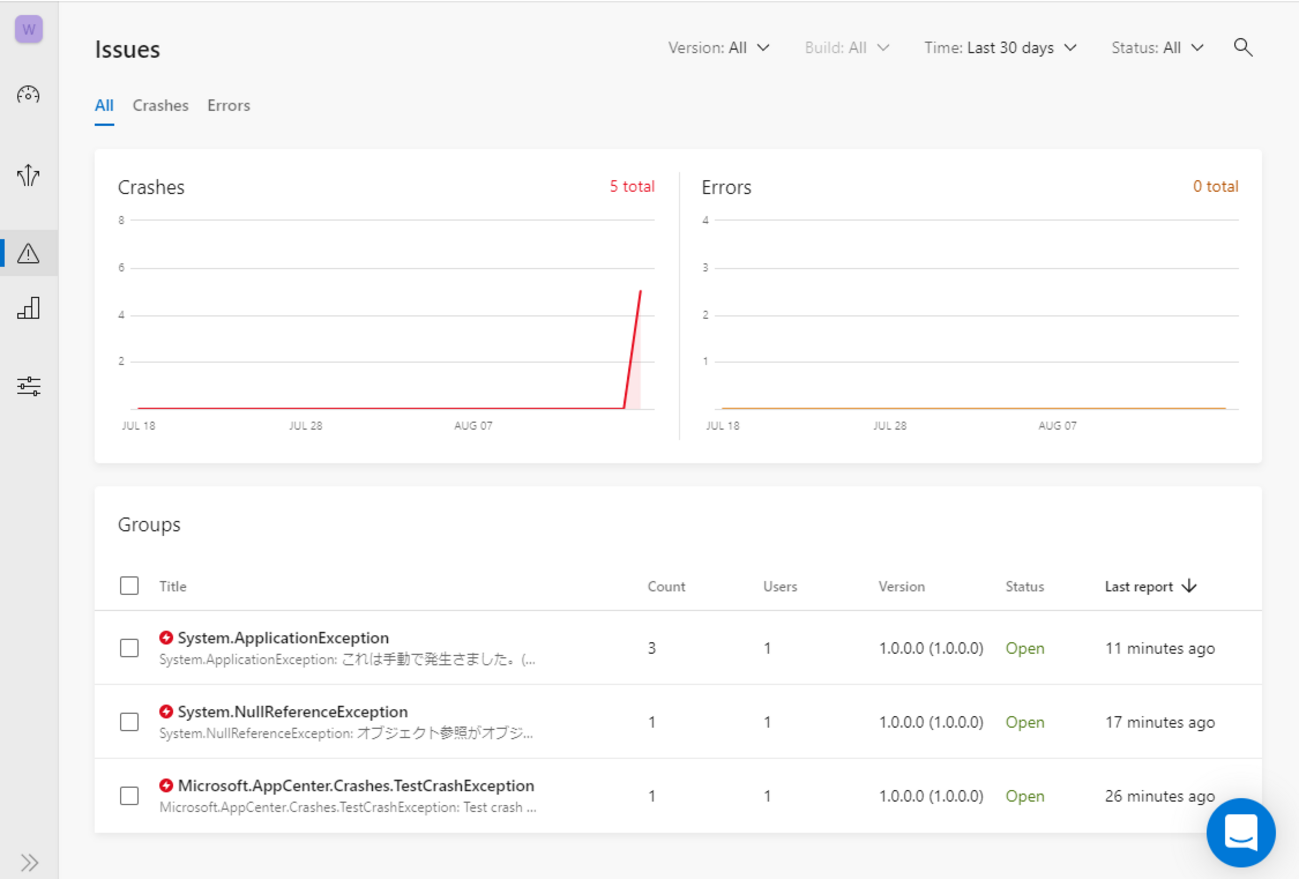Switch to the Errors tab
The height and width of the screenshot is (879, 1299).
(x=229, y=106)
